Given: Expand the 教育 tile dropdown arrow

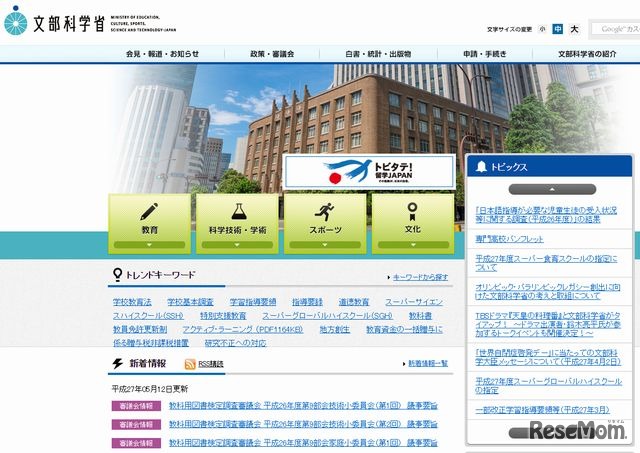Looking at the screenshot, I should (x=149, y=245).
